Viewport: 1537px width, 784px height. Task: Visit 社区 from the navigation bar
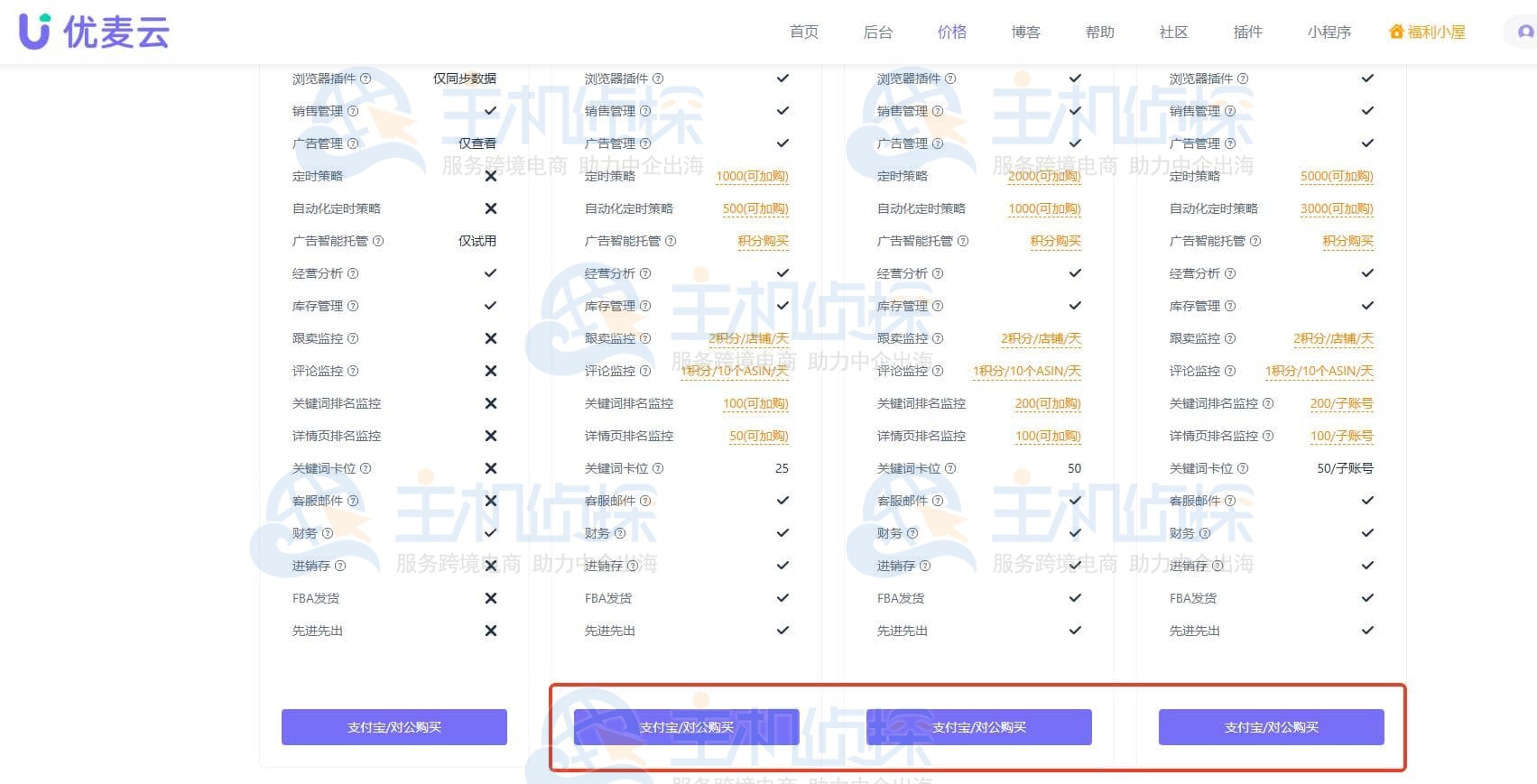(x=1174, y=32)
